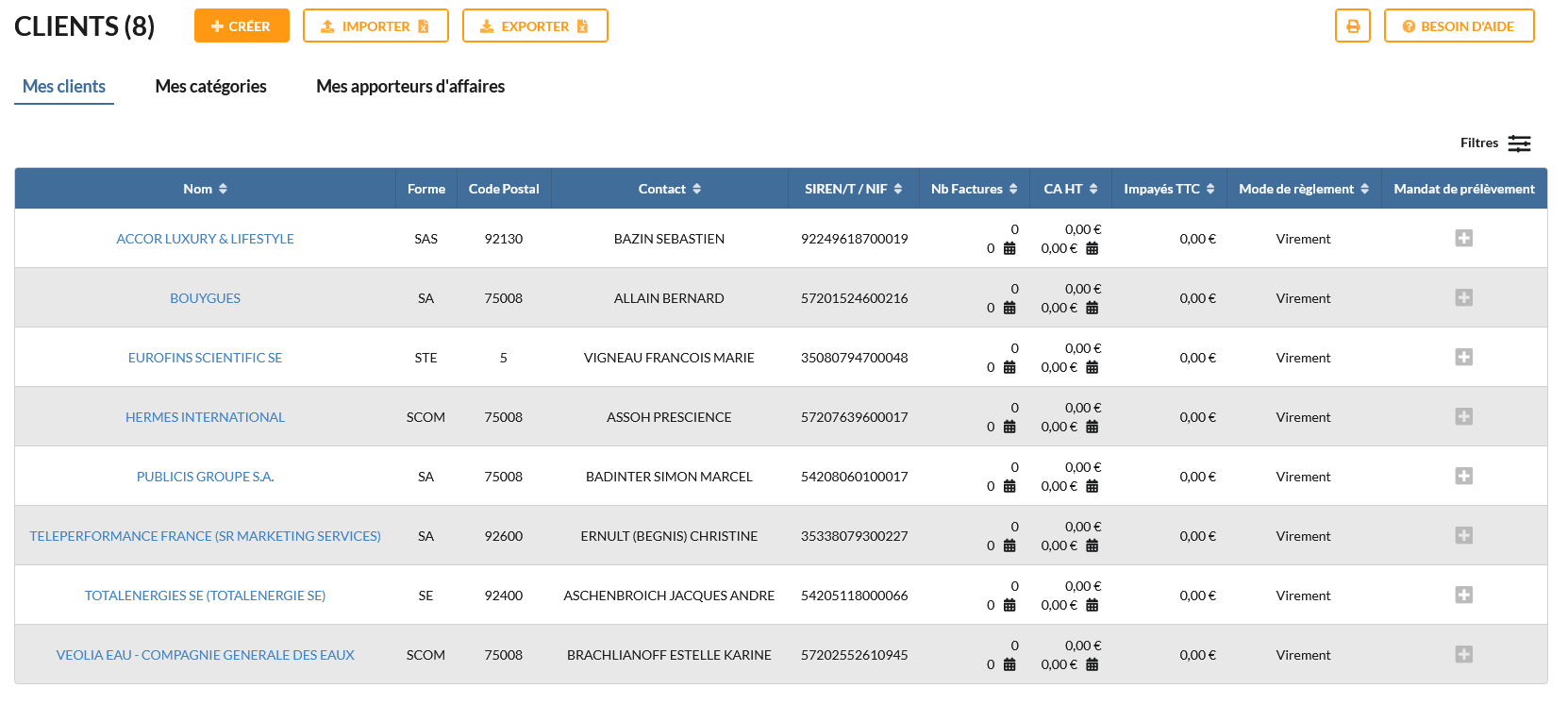Viewport: 1568px width, 705px height.
Task: Open CA HT calendar icon for TELEPERFORMANCE
Action: pyautogui.click(x=1093, y=546)
